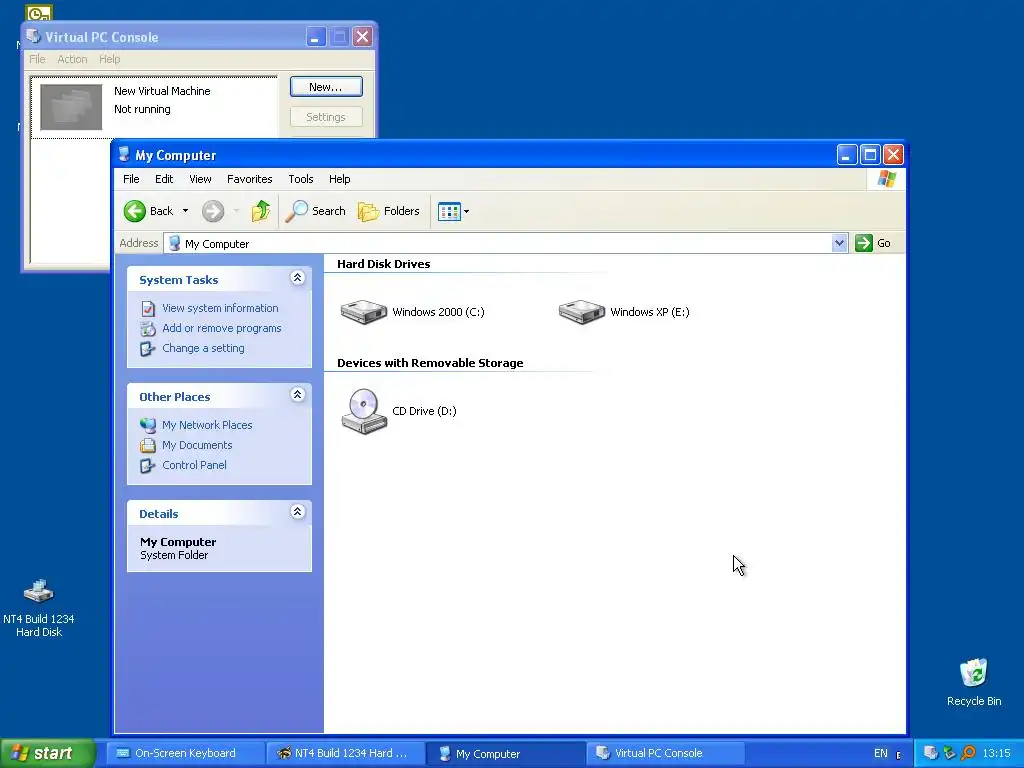The width and height of the screenshot is (1024, 768).
Task: Select New Virtual Machine thumbnail
Action: click(x=71, y=106)
